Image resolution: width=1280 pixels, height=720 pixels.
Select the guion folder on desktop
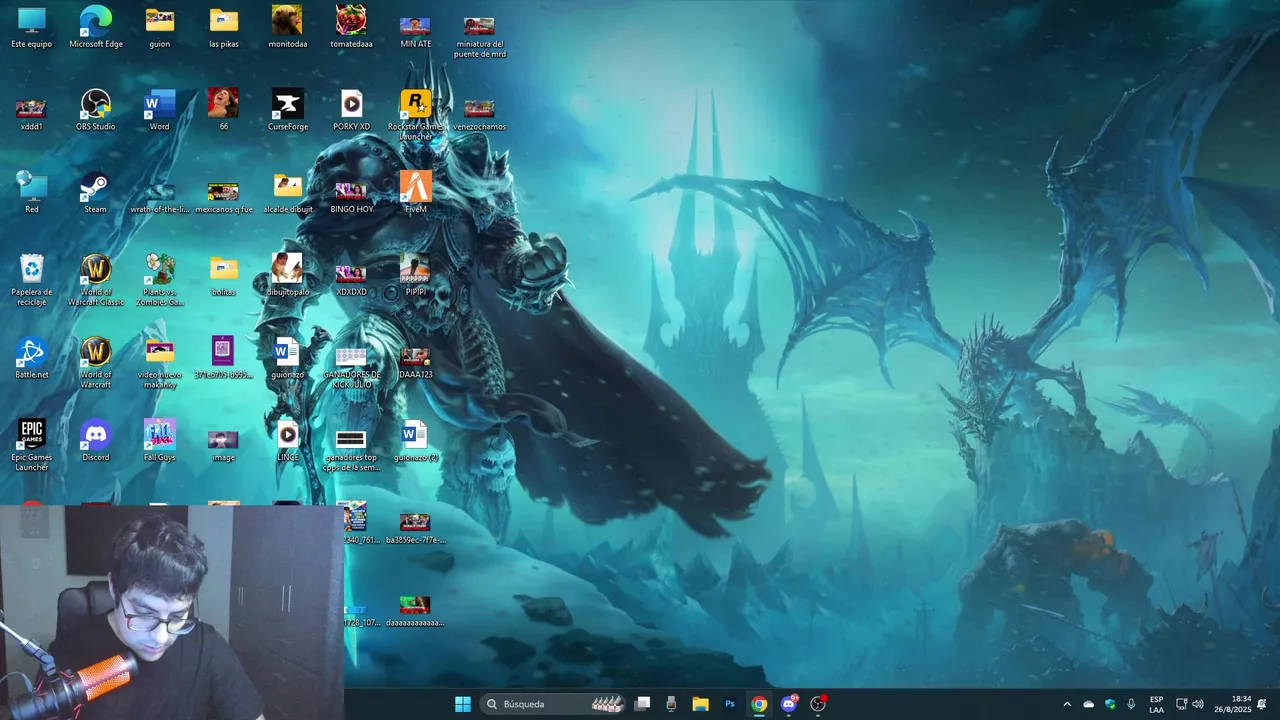160,28
